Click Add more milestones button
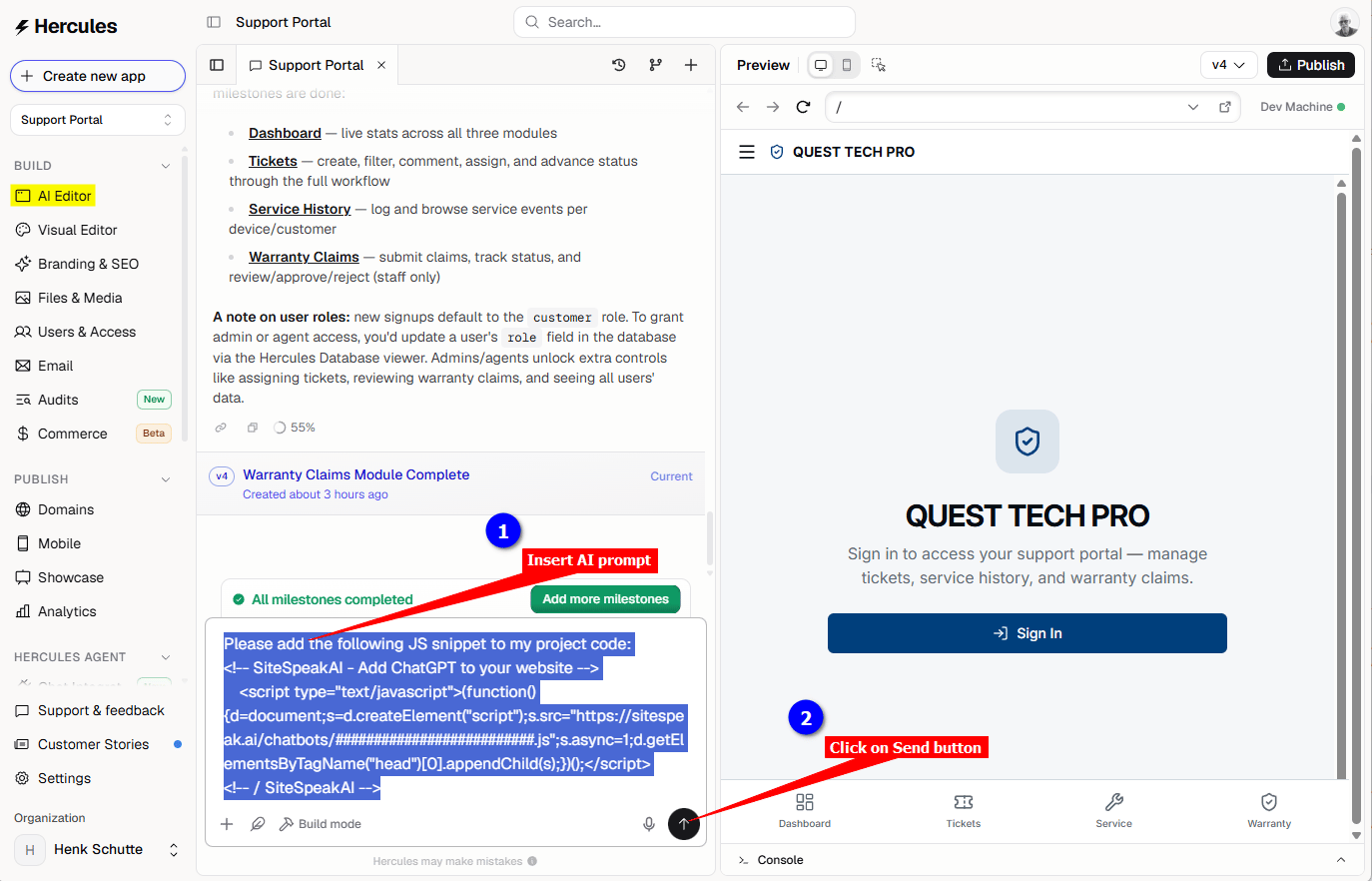This screenshot has height=881, width=1372. (605, 599)
